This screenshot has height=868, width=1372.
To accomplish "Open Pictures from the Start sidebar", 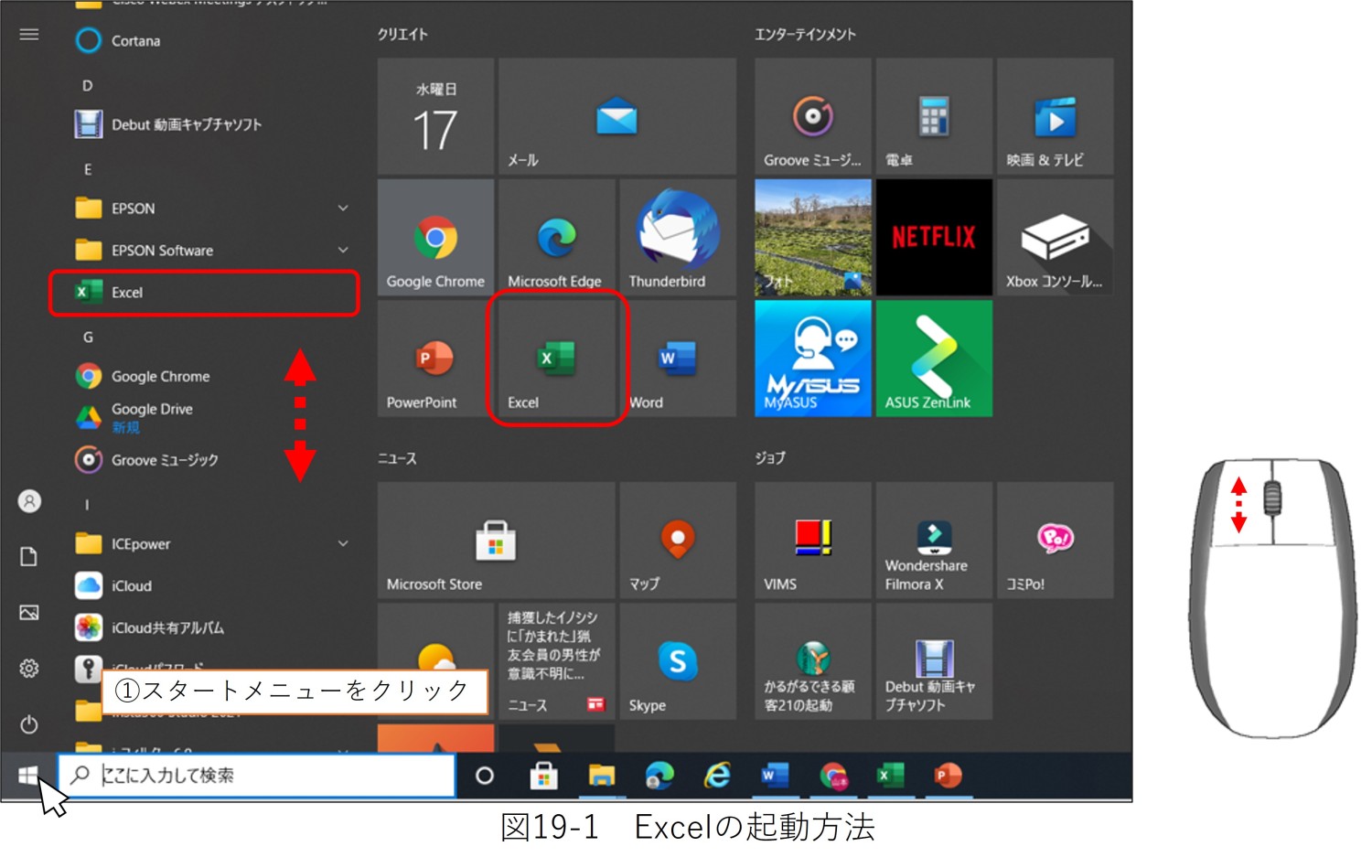I will click(x=29, y=613).
